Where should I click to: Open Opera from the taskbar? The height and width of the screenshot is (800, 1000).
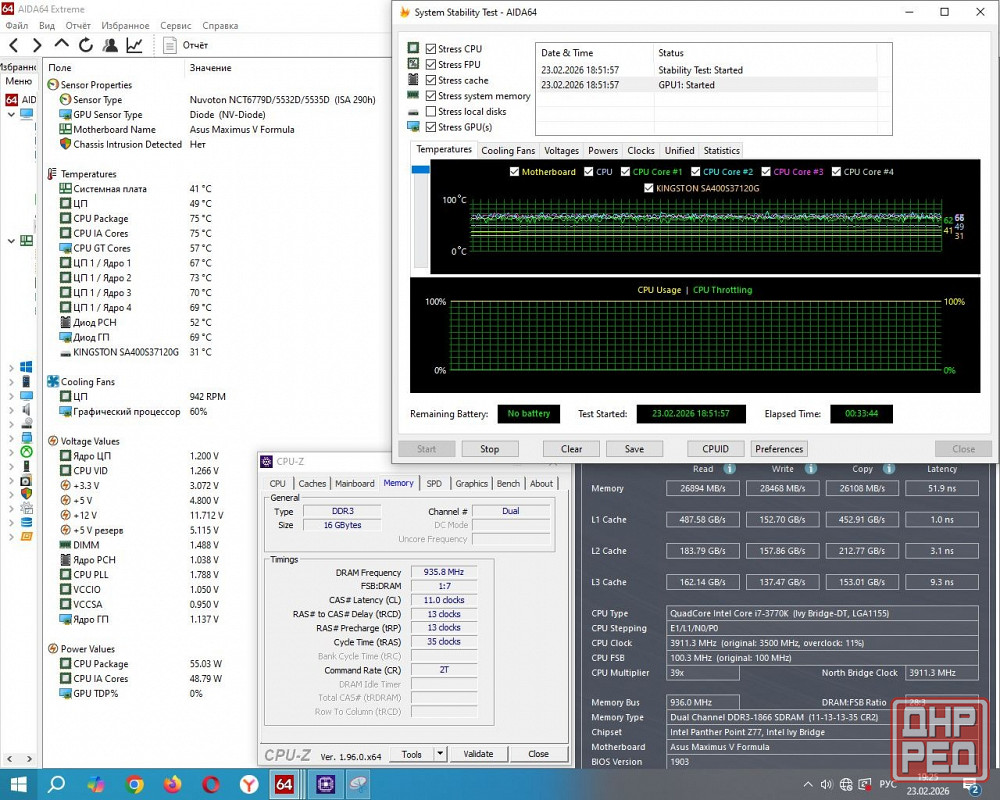(x=211, y=784)
